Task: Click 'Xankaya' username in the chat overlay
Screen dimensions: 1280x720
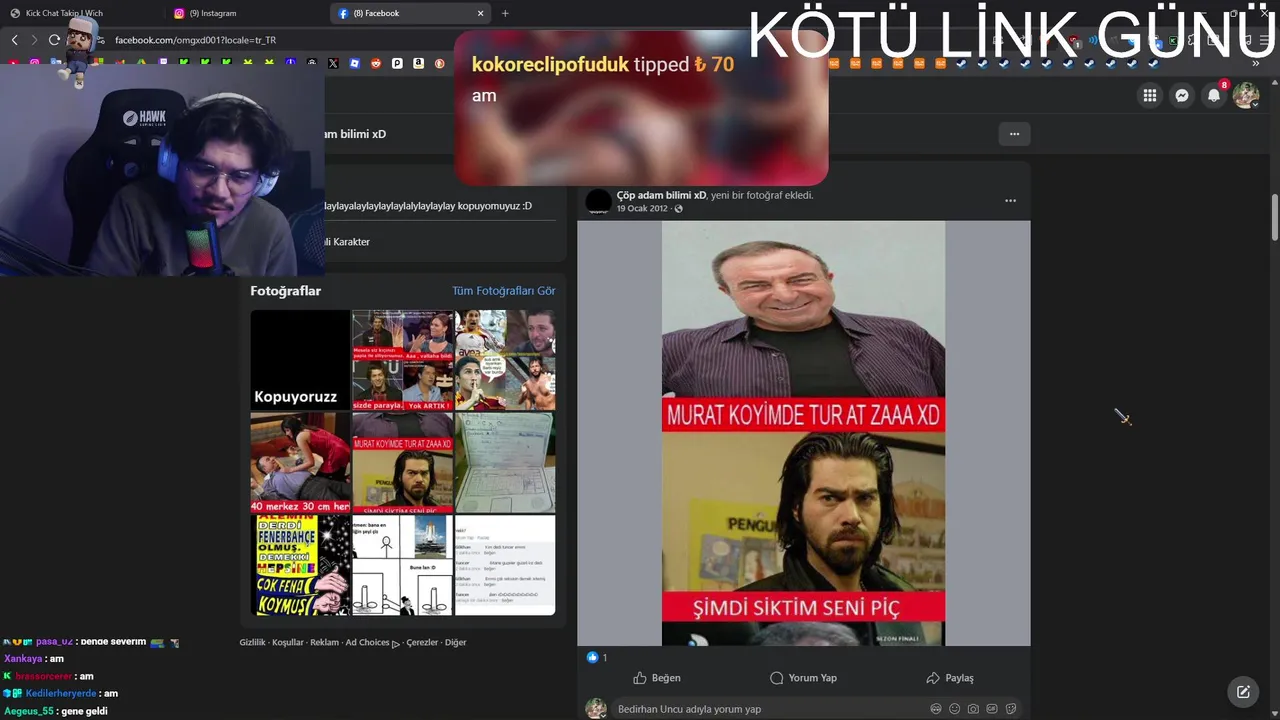Action: (23, 659)
